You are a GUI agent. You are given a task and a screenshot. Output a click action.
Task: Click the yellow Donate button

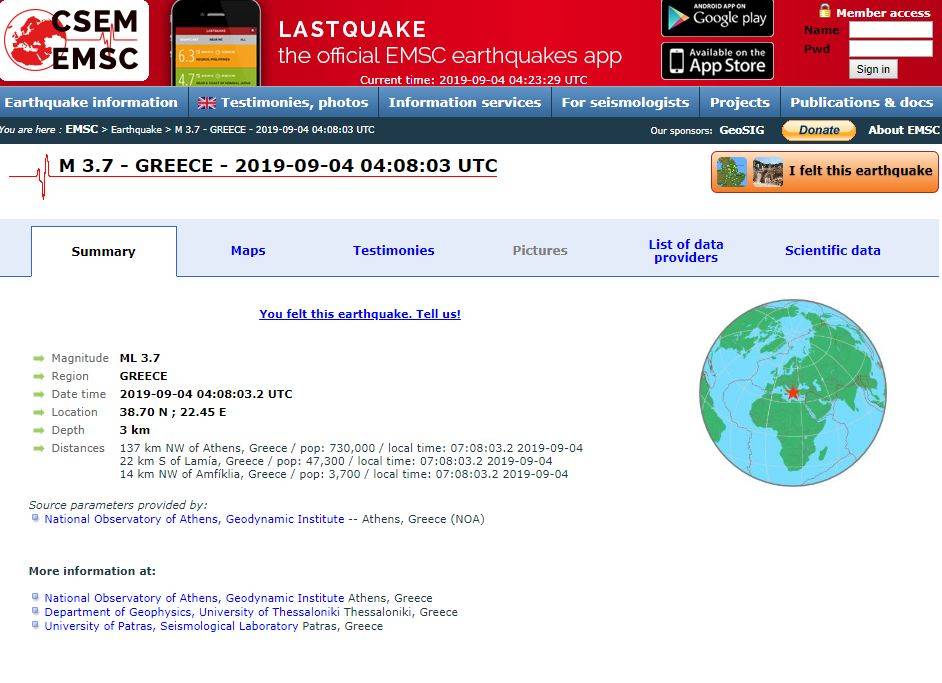point(819,130)
